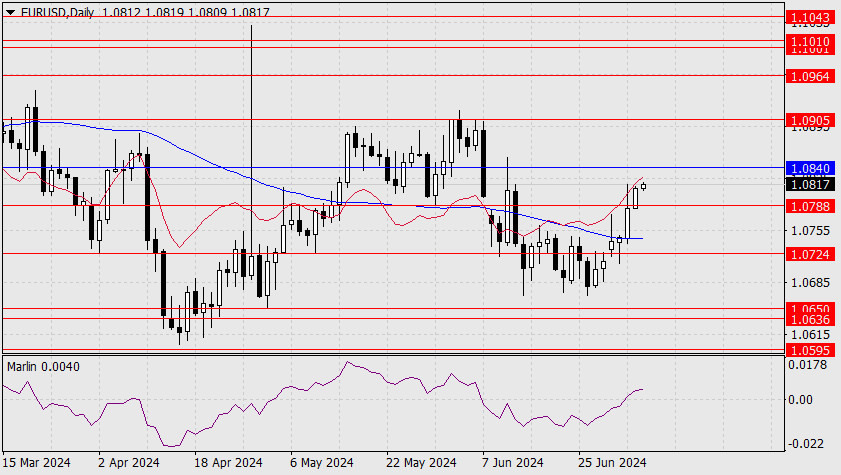Select the Marlin 0.0040 indicator label
Image resolution: width=841 pixels, height=475 pixels.
43,367
